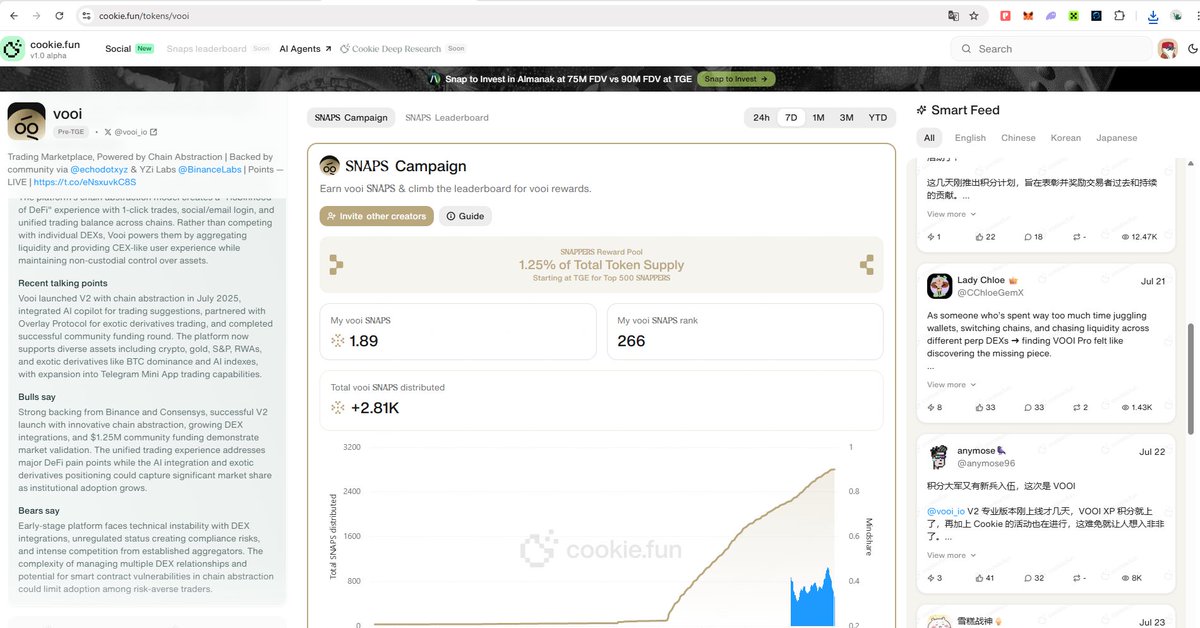Click the browser address bar URL

pos(144,16)
